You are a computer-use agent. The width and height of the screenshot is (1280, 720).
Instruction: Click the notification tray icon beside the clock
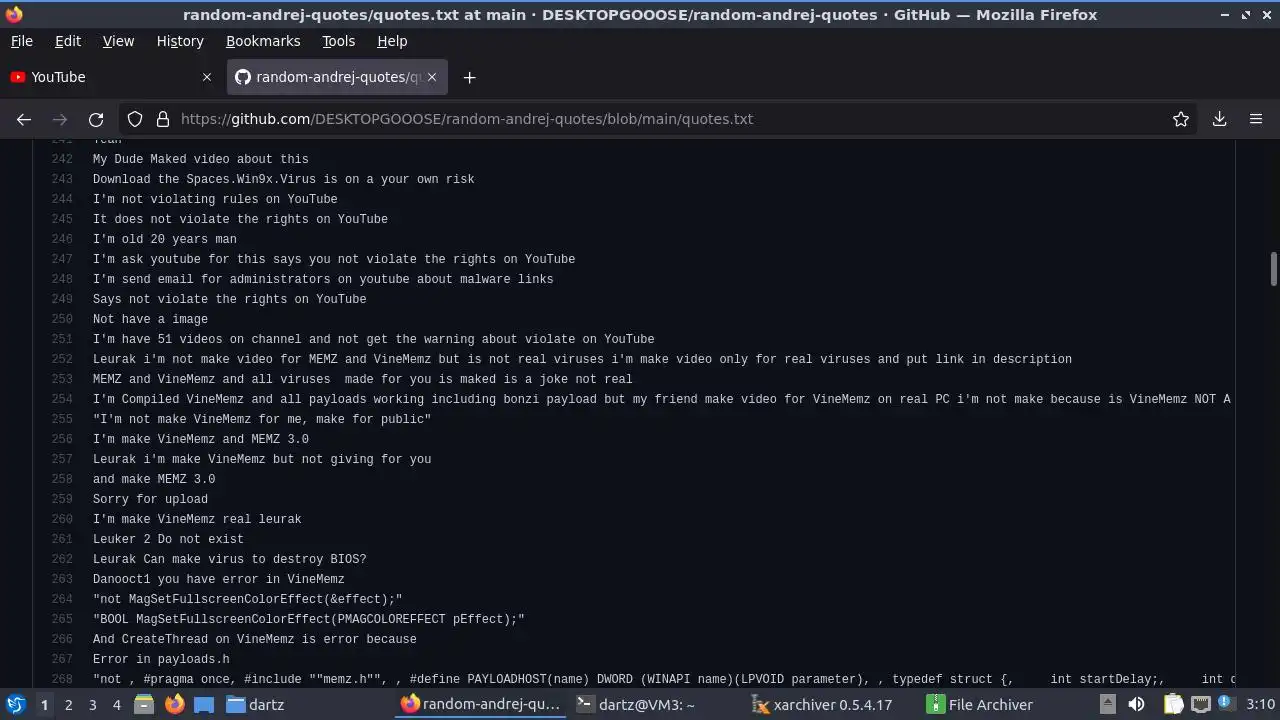[x=1226, y=705]
